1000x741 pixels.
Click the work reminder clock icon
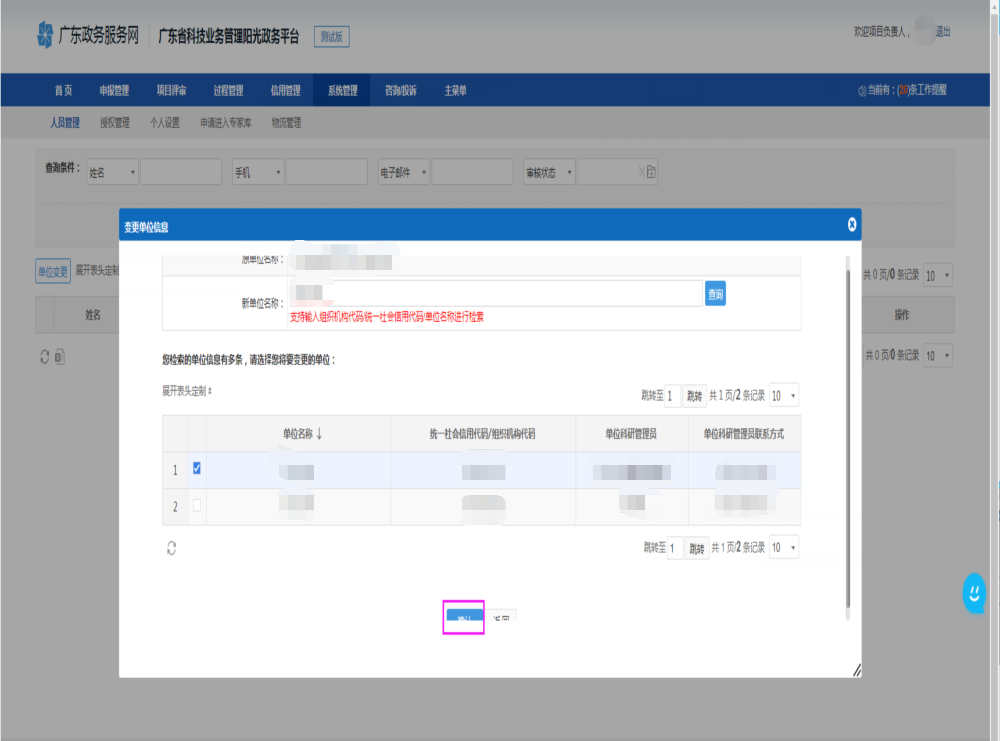pyautogui.click(x=862, y=91)
